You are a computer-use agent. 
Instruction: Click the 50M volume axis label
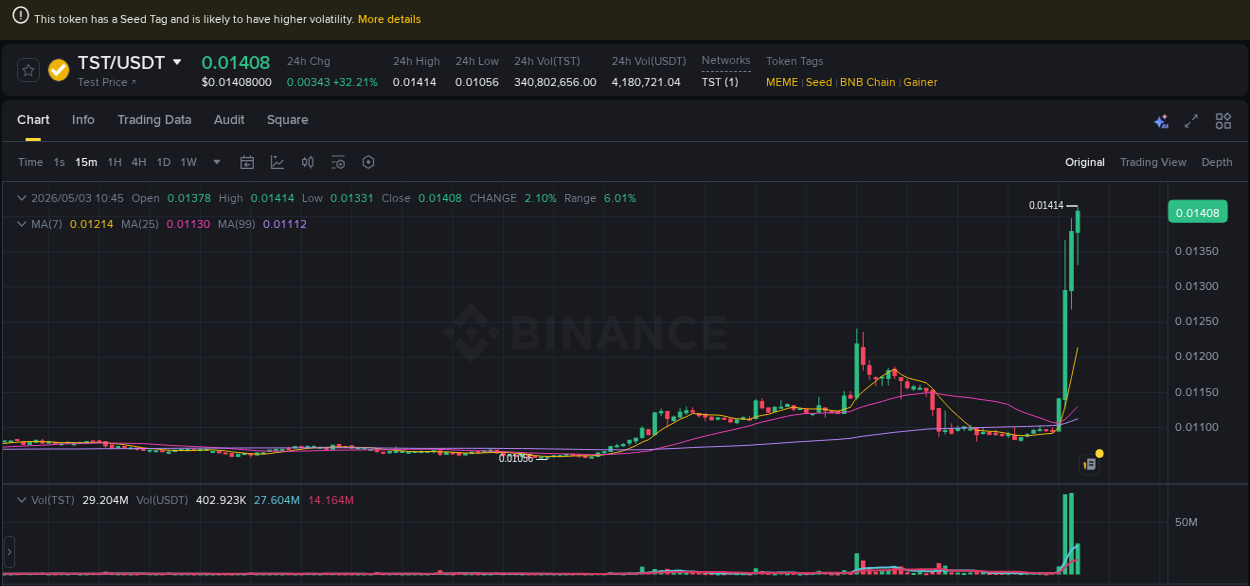(1186, 522)
